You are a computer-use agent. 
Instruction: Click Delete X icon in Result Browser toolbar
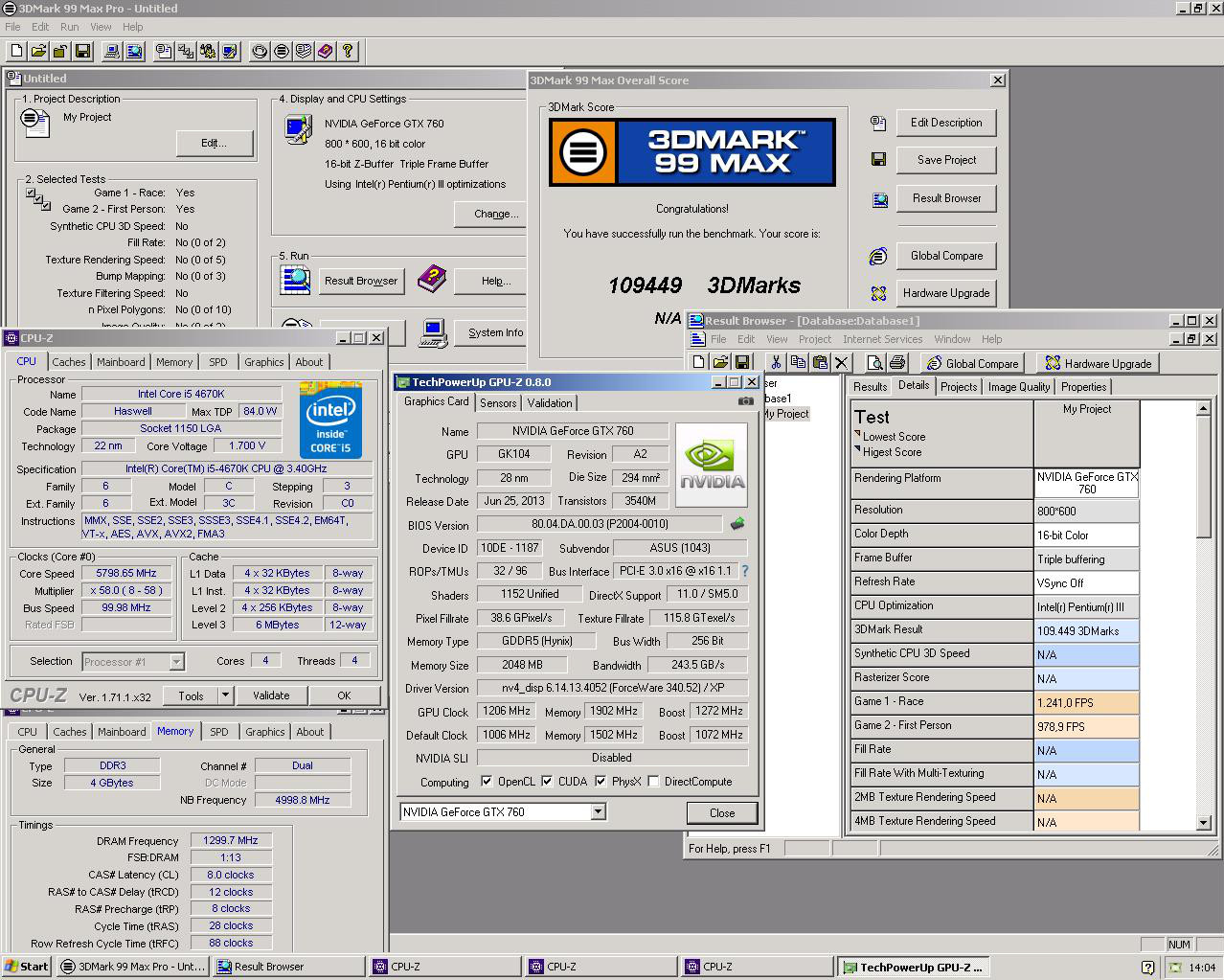pos(841,362)
